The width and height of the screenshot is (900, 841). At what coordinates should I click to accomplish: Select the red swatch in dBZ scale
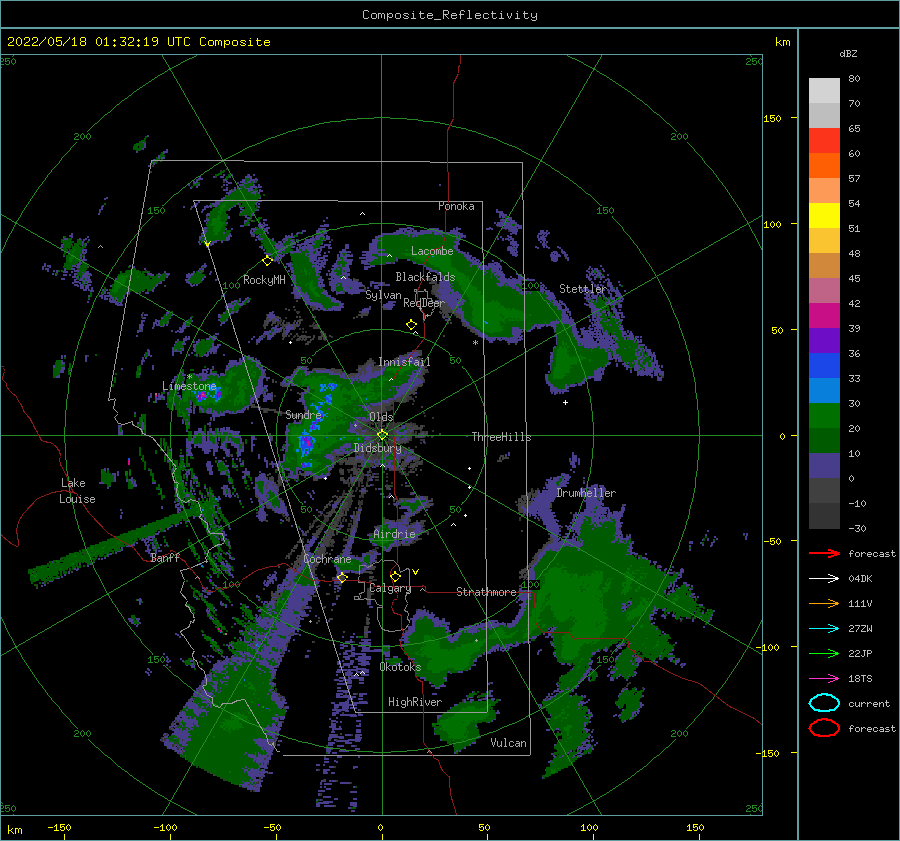(824, 140)
